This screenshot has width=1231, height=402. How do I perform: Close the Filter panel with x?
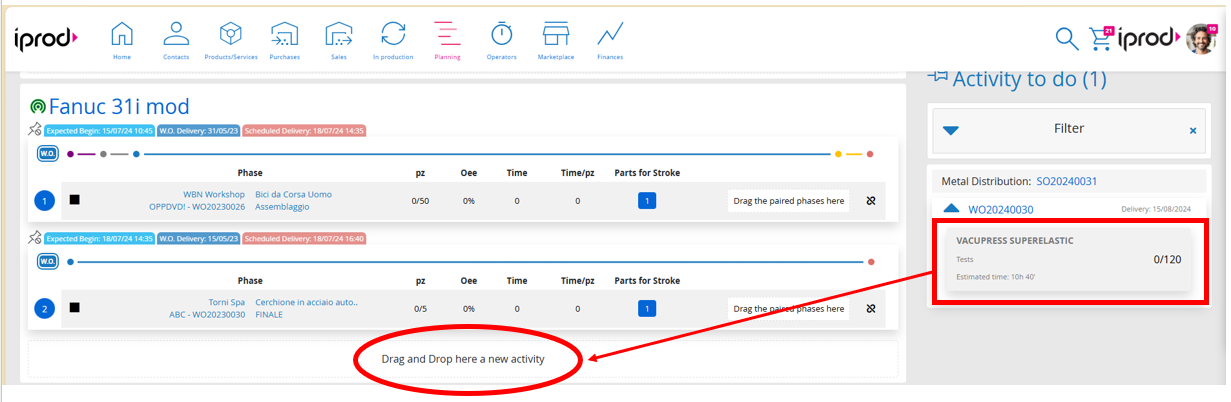click(x=1192, y=130)
